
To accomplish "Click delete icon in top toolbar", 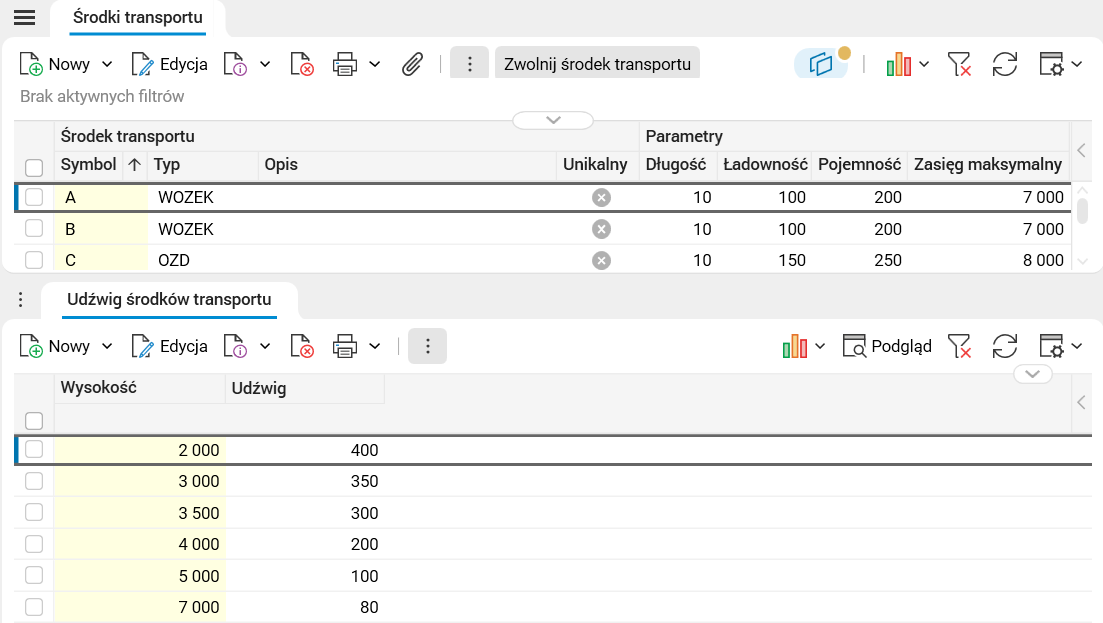I will (302, 64).
